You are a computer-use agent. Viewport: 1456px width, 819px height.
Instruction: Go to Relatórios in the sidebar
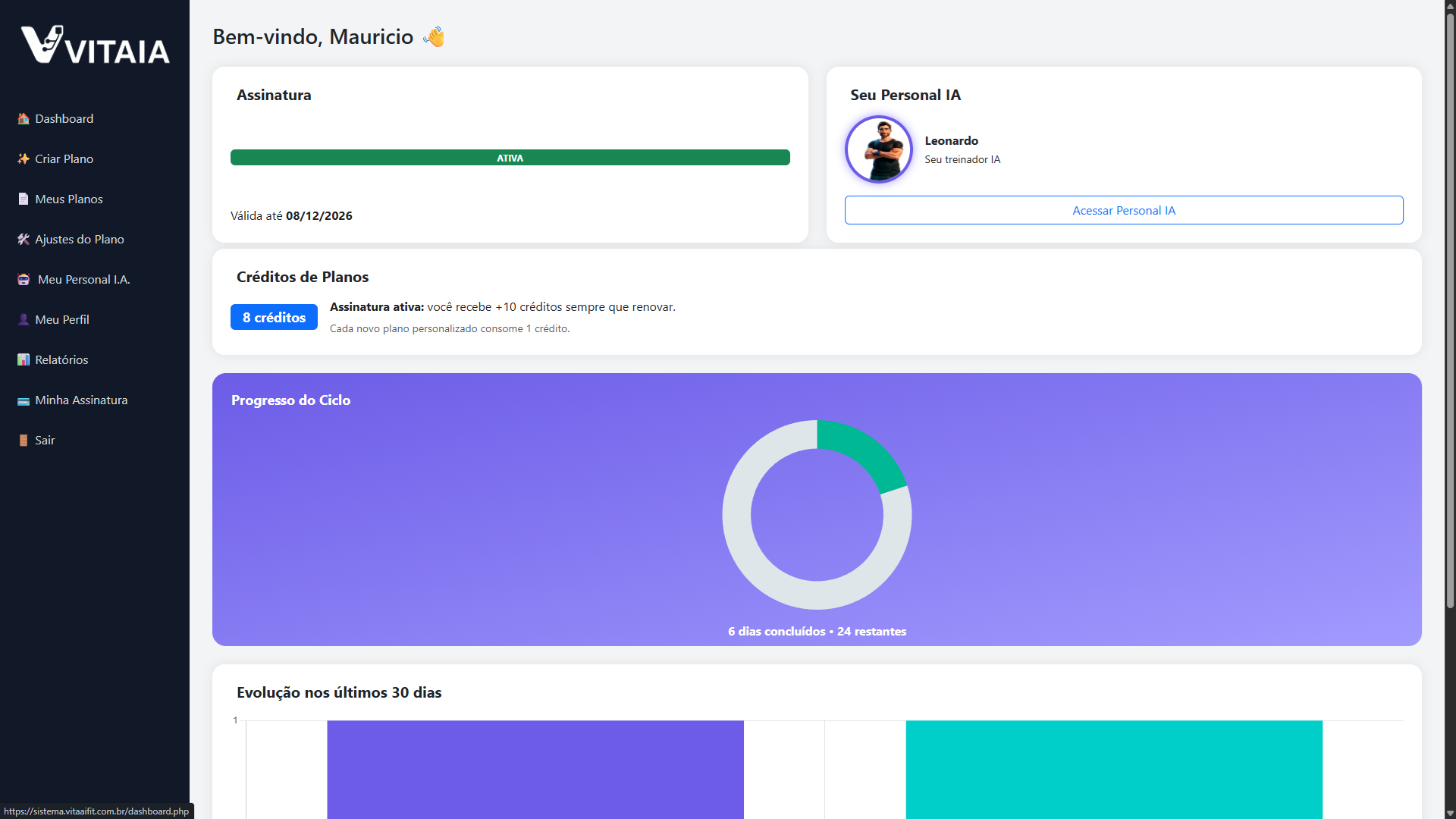pyautogui.click(x=61, y=360)
